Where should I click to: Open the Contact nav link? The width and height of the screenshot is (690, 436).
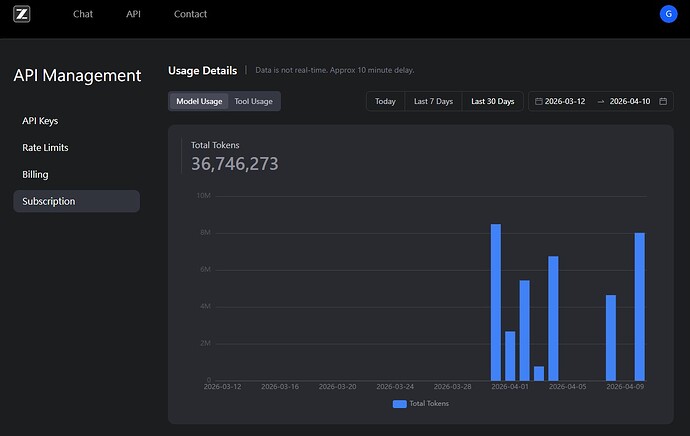(x=190, y=14)
